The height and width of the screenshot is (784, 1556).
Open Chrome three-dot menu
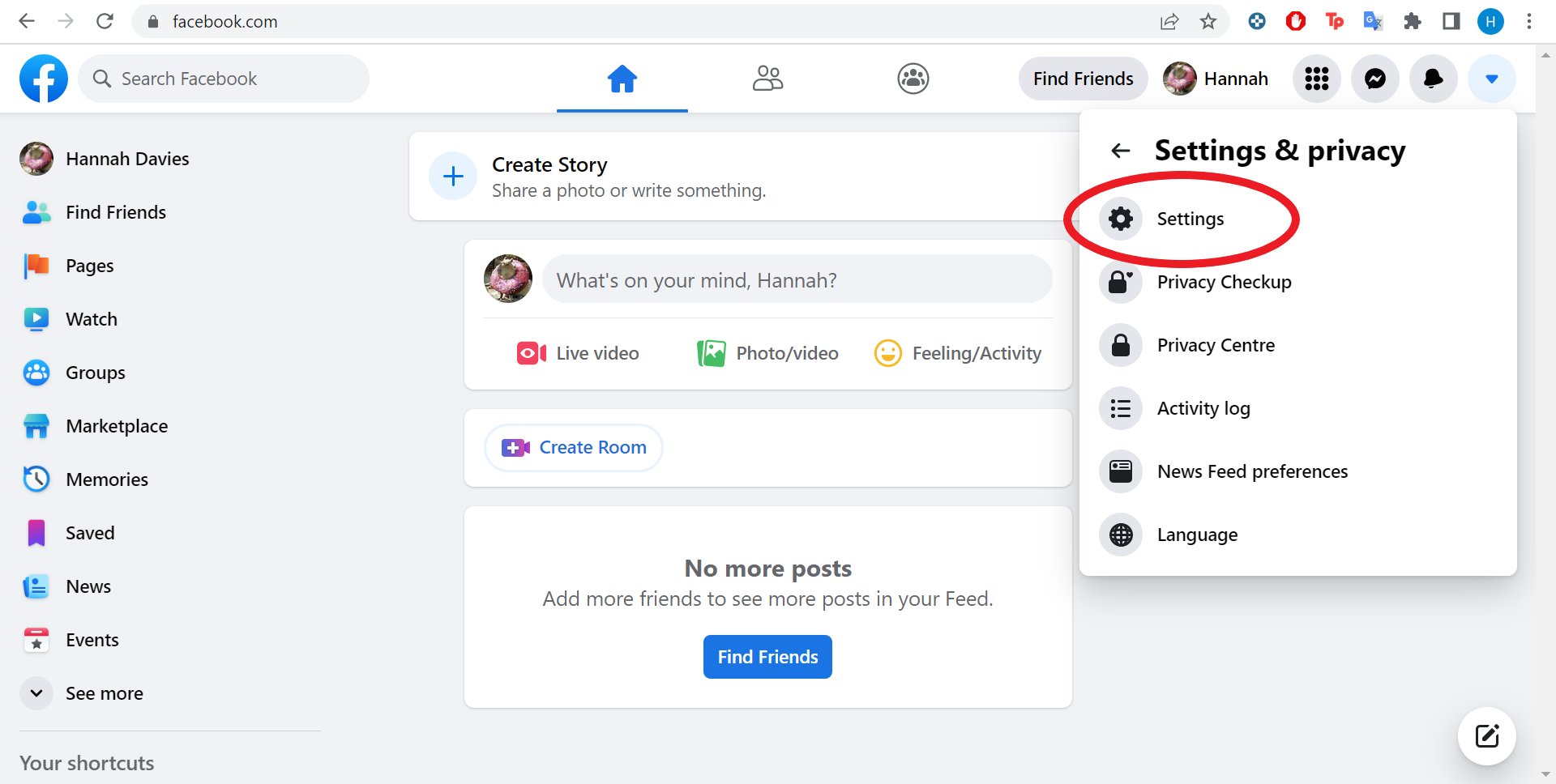[1529, 22]
